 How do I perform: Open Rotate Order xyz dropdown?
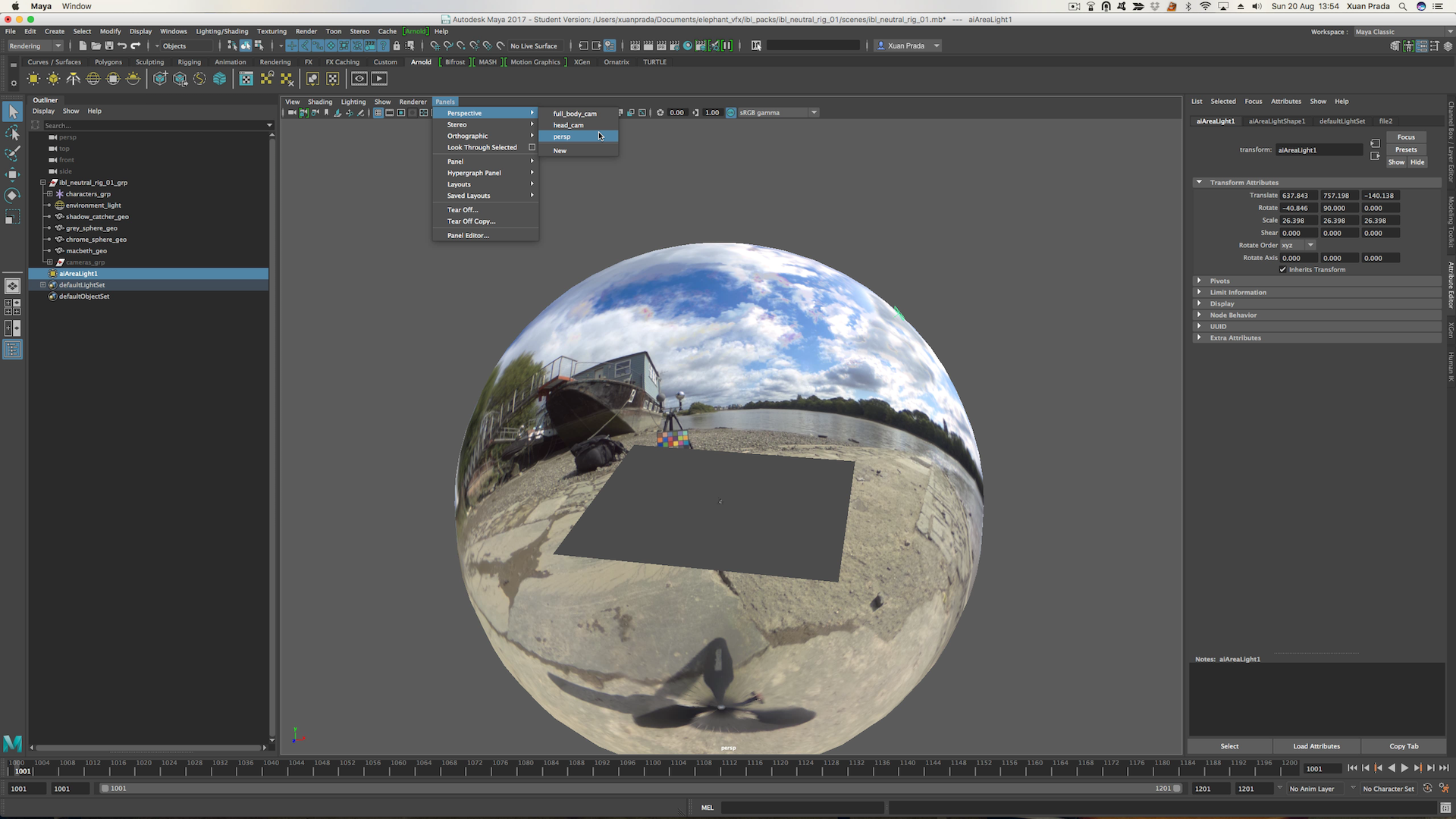coord(1298,246)
